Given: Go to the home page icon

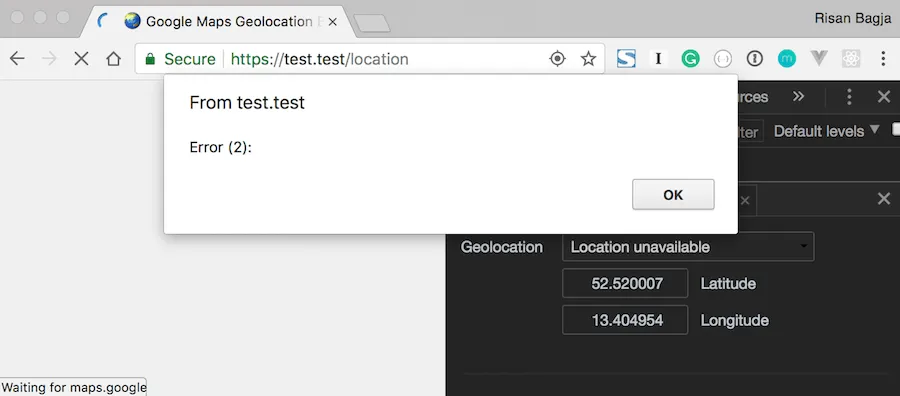Looking at the screenshot, I should click(x=114, y=59).
